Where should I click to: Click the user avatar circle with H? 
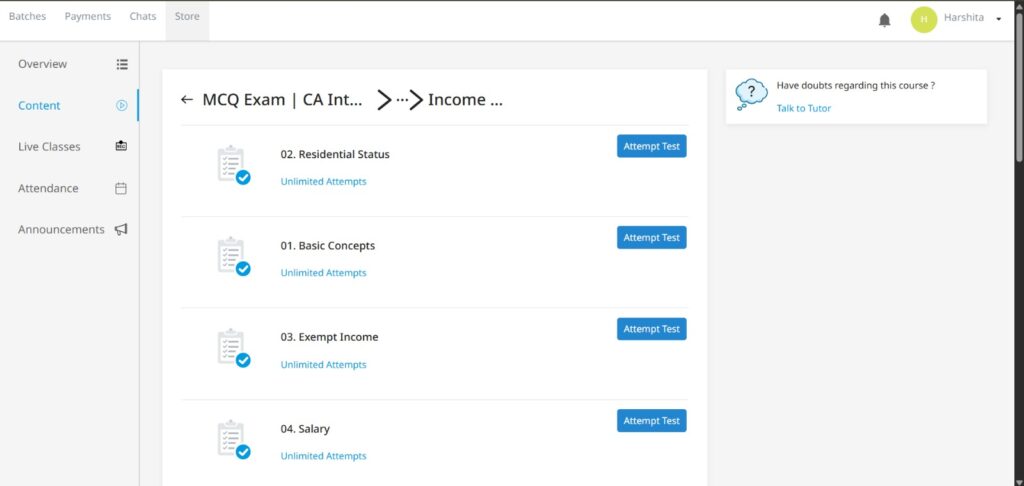(x=924, y=19)
